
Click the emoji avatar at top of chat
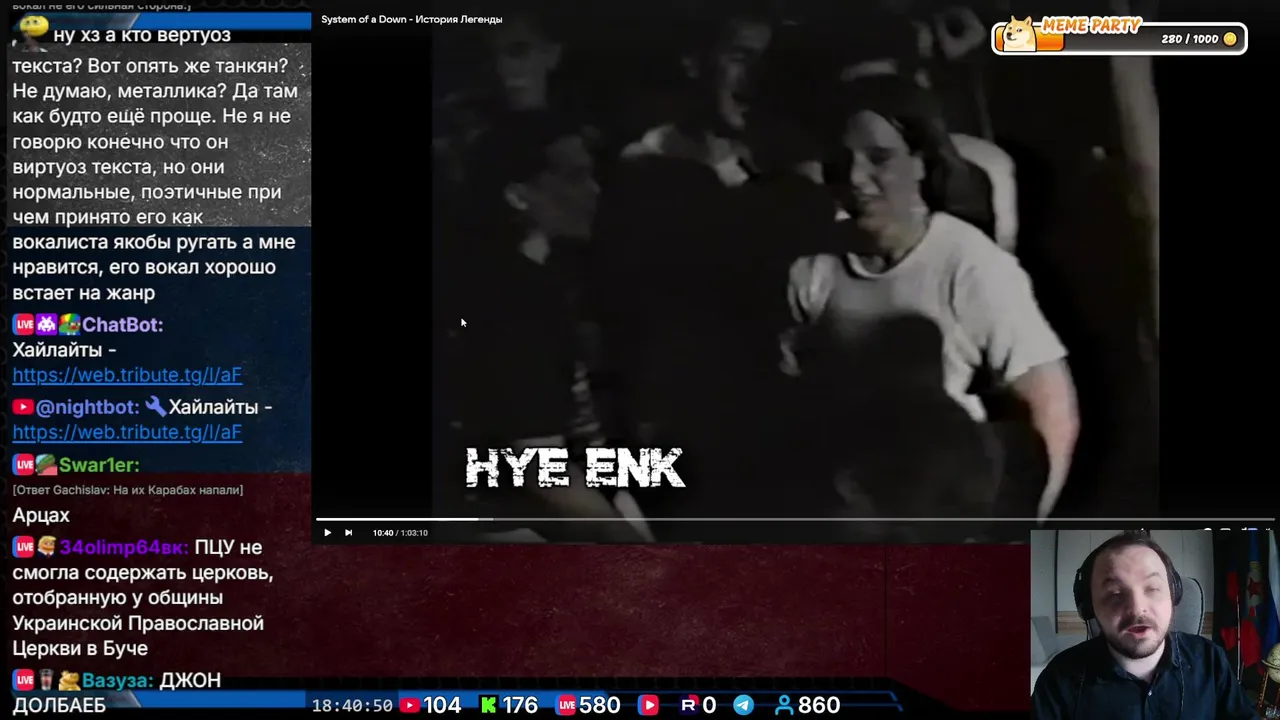tap(32, 32)
